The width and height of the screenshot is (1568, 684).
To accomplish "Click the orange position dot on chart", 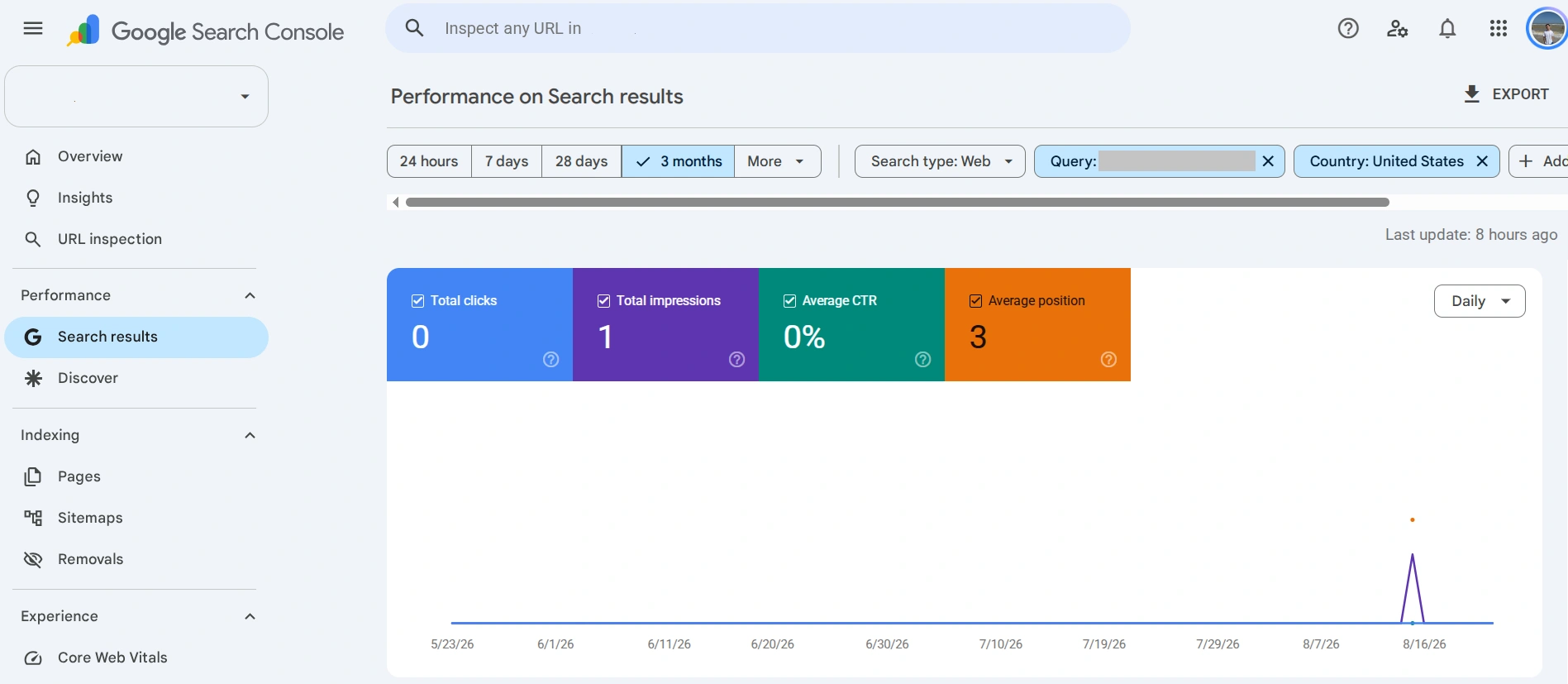I will coord(1413,519).
